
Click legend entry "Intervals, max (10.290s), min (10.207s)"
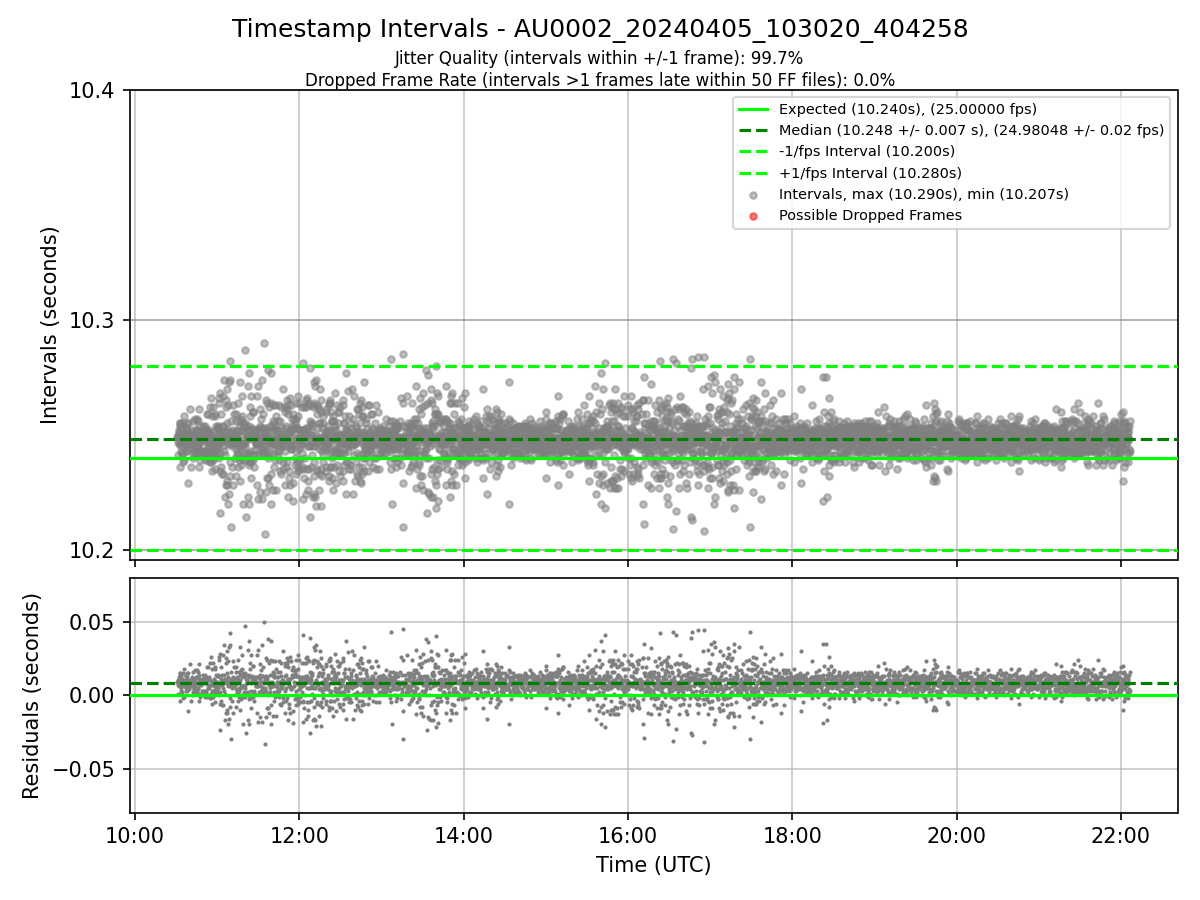coord(924,194)
